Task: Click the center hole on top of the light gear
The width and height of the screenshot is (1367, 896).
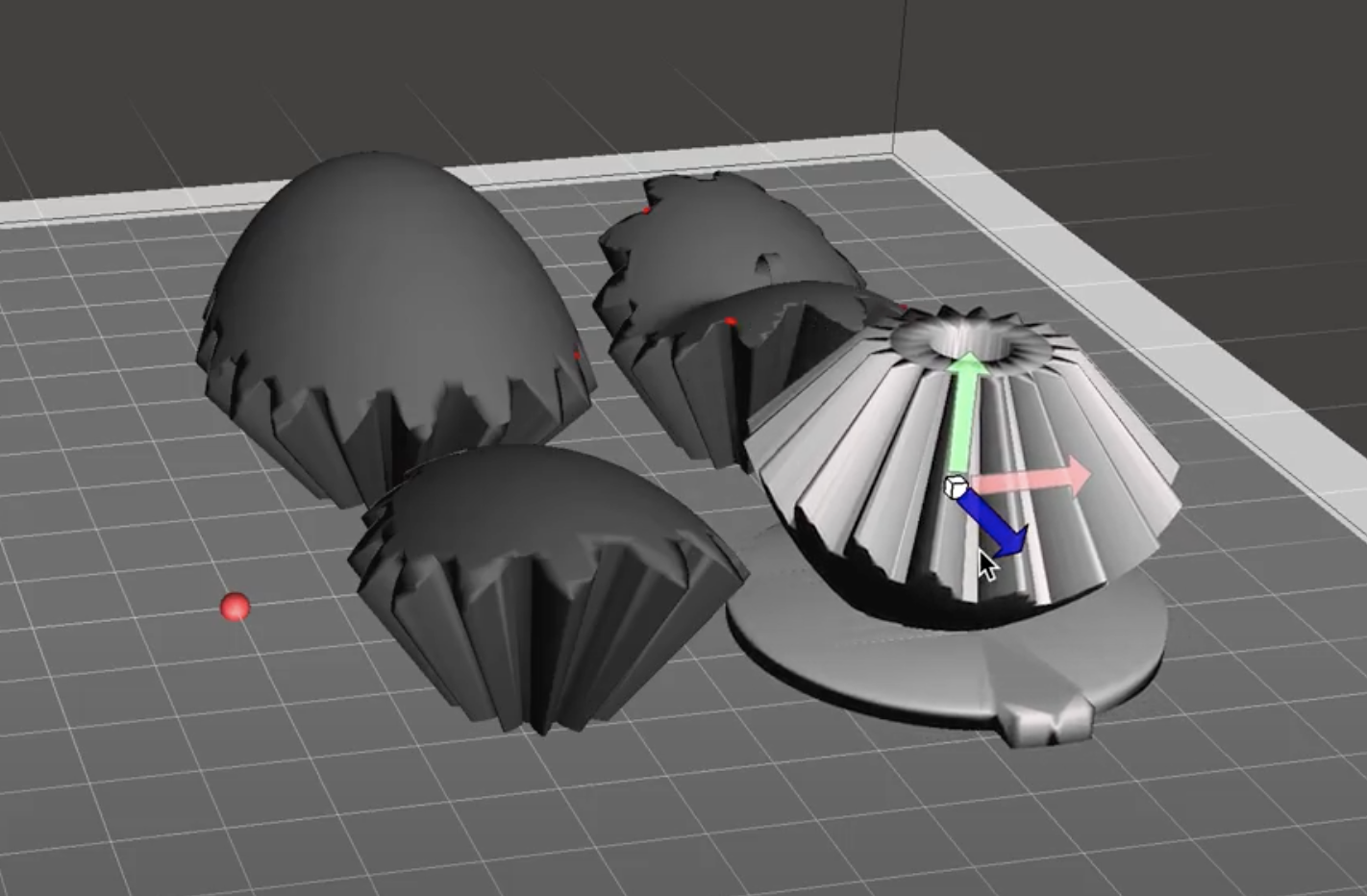Action: click(x=973, y=340)
